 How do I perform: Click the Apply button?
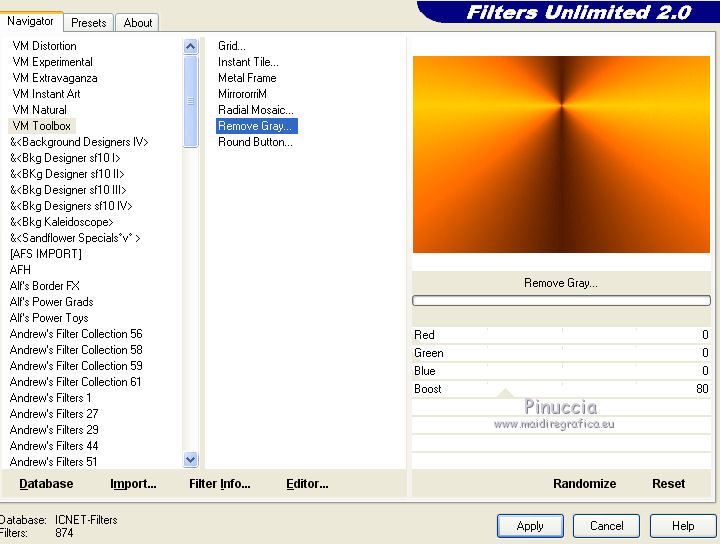(x=530, y=526)
